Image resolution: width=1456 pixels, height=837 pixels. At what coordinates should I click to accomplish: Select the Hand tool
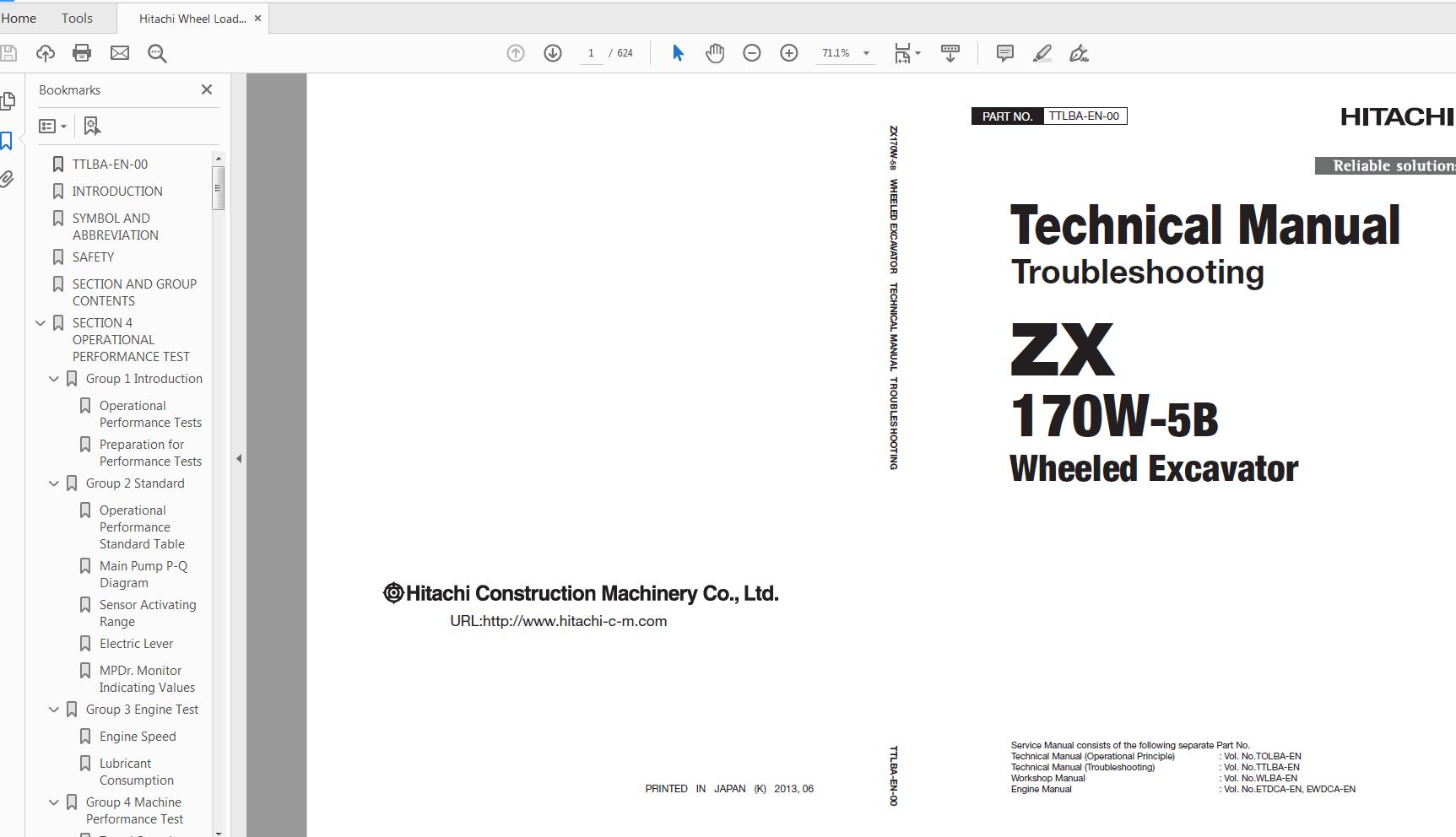tap(714, 52)
